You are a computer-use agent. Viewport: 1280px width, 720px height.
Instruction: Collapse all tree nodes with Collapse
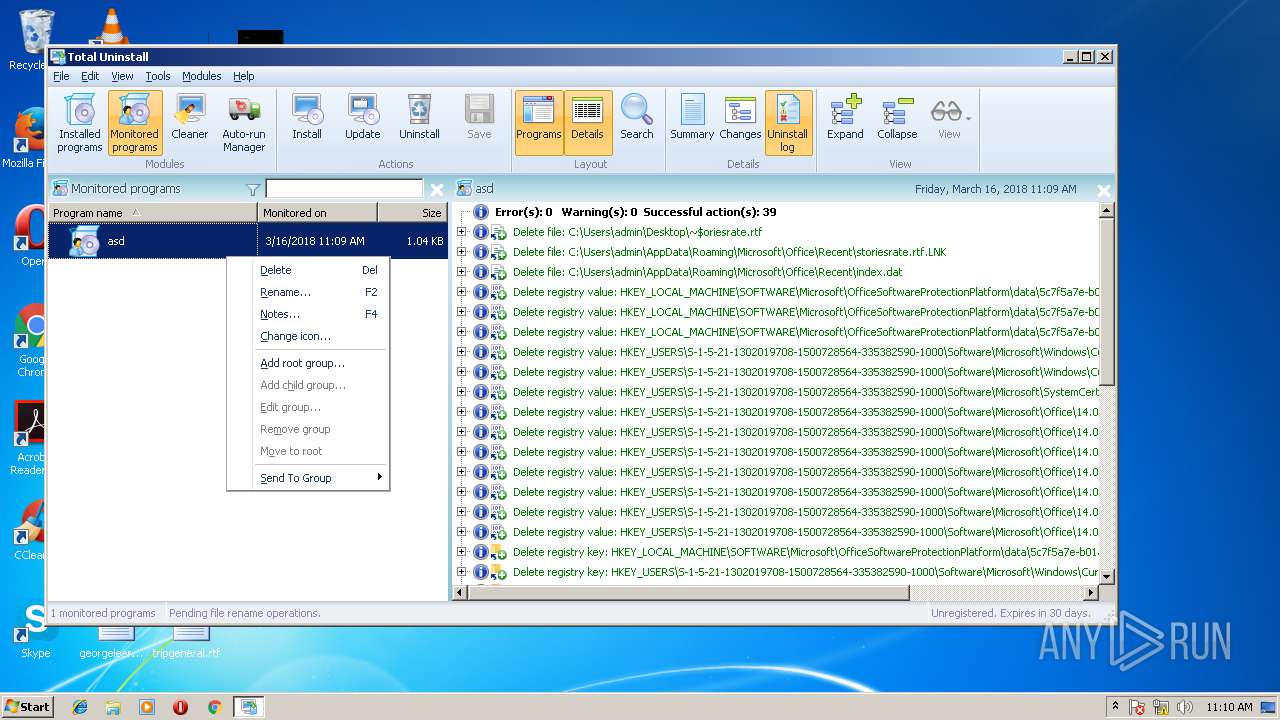897,117
